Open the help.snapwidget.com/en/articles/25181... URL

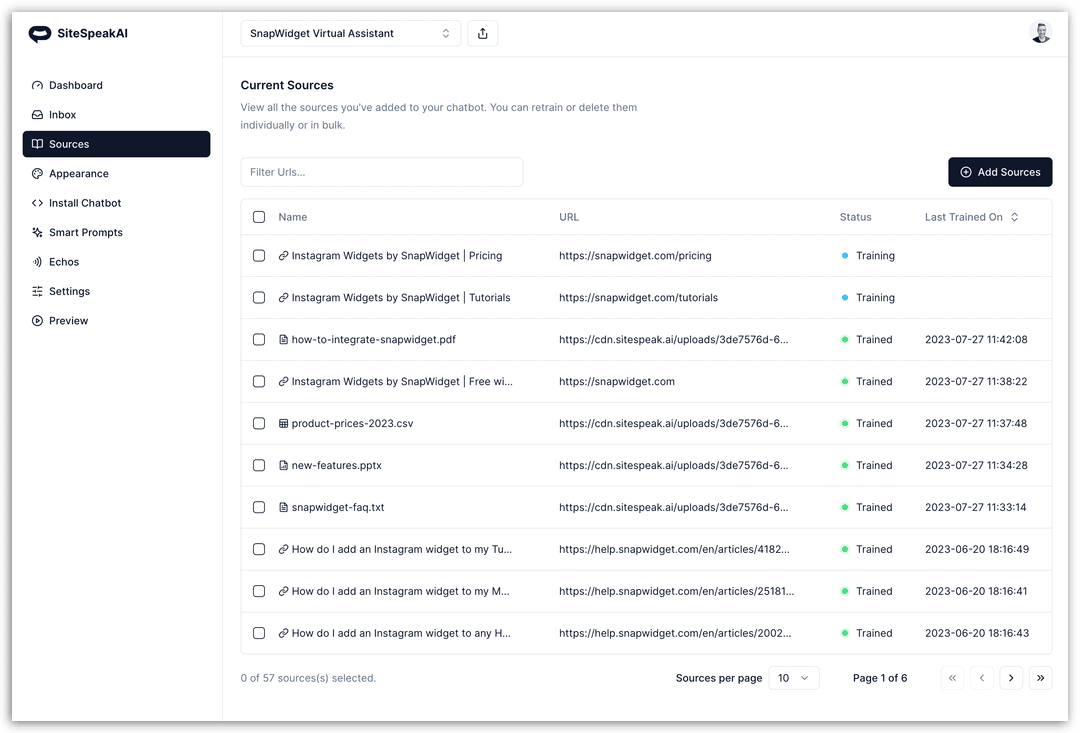click(x=676, y=591)
